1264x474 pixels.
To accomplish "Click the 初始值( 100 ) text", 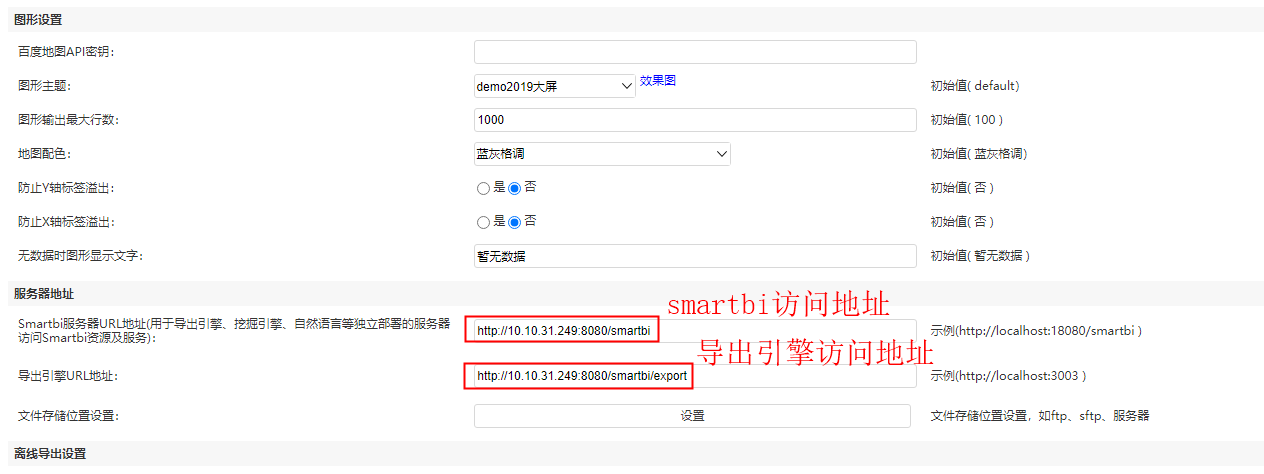I will (x=967, y=120).
